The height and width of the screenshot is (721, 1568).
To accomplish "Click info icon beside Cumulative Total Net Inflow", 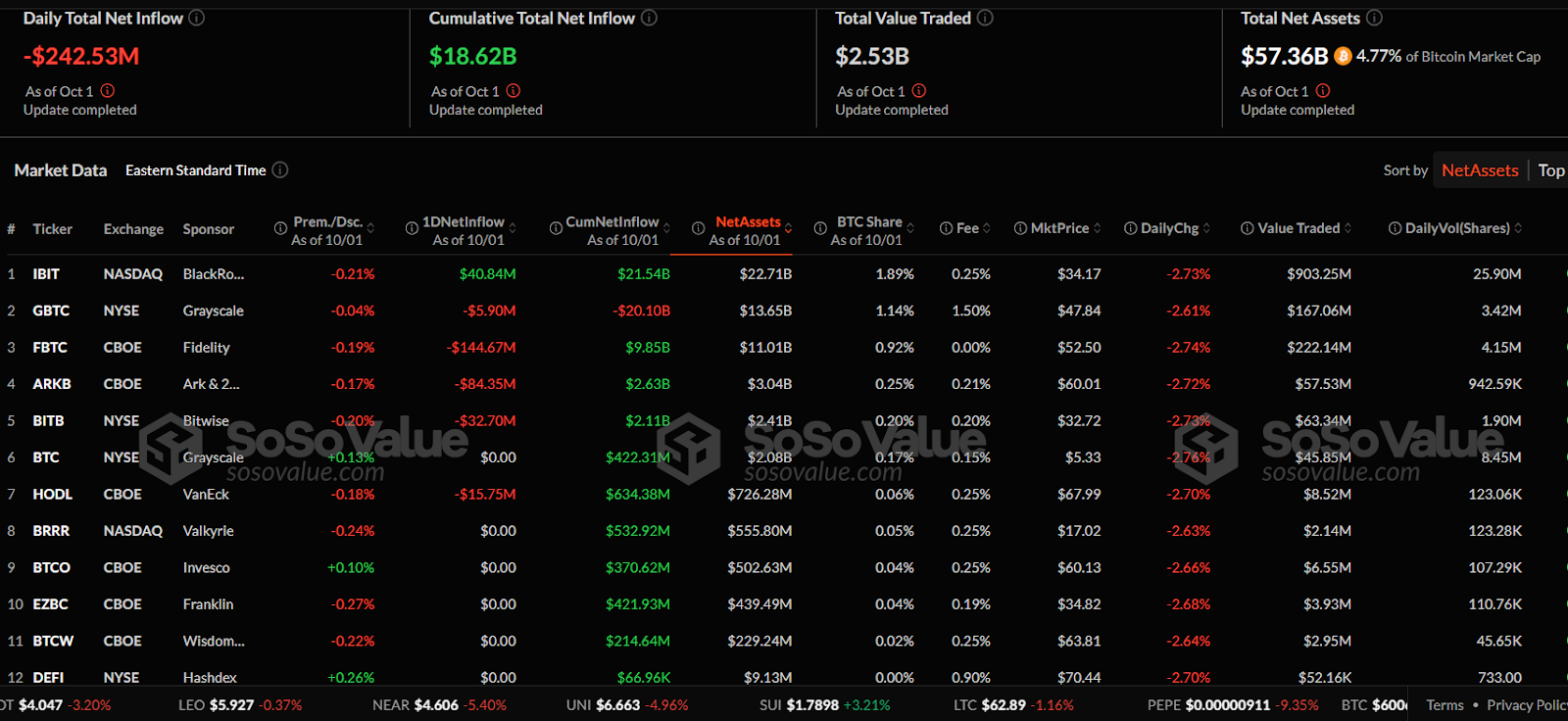I will [649, 18].
